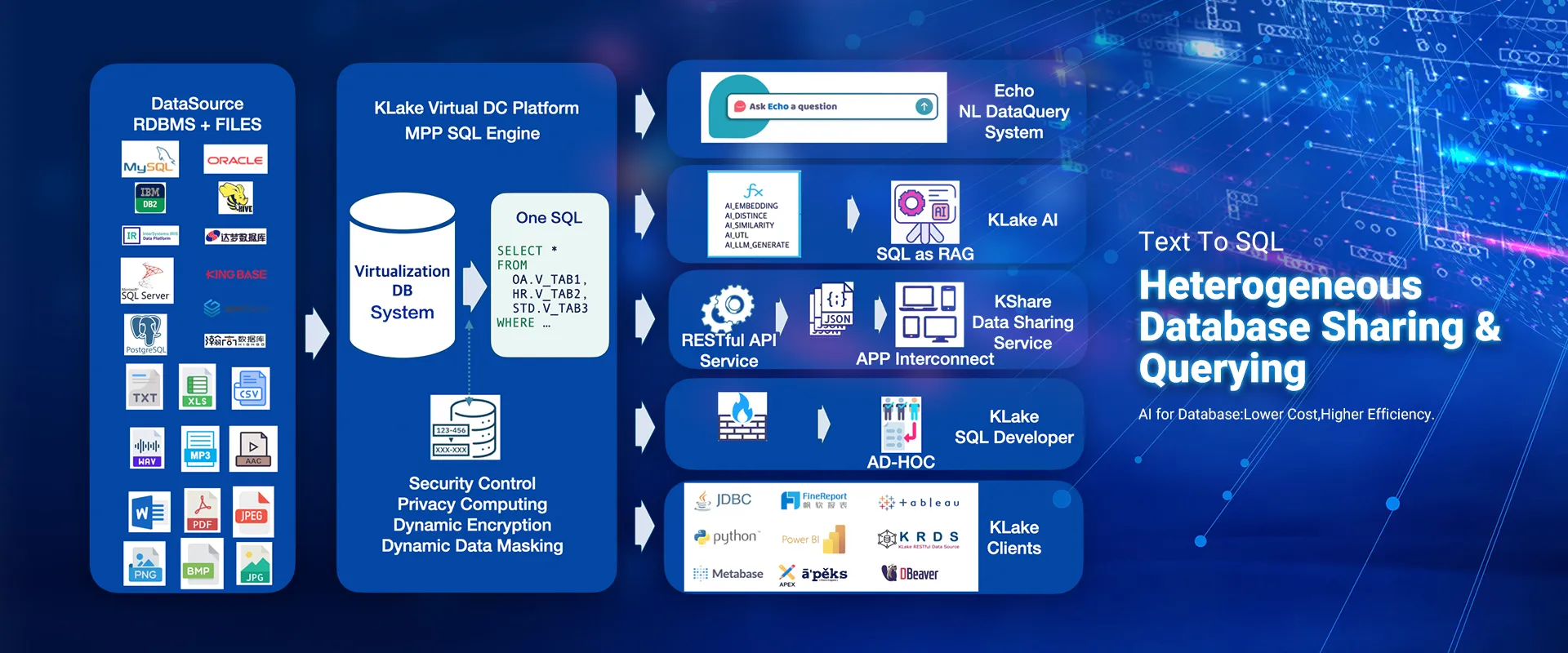Image resolution: width=1568 pixels, height=653 pixels.
Task: Click the SQL as RAG icon
Action: tap(924, 213)
